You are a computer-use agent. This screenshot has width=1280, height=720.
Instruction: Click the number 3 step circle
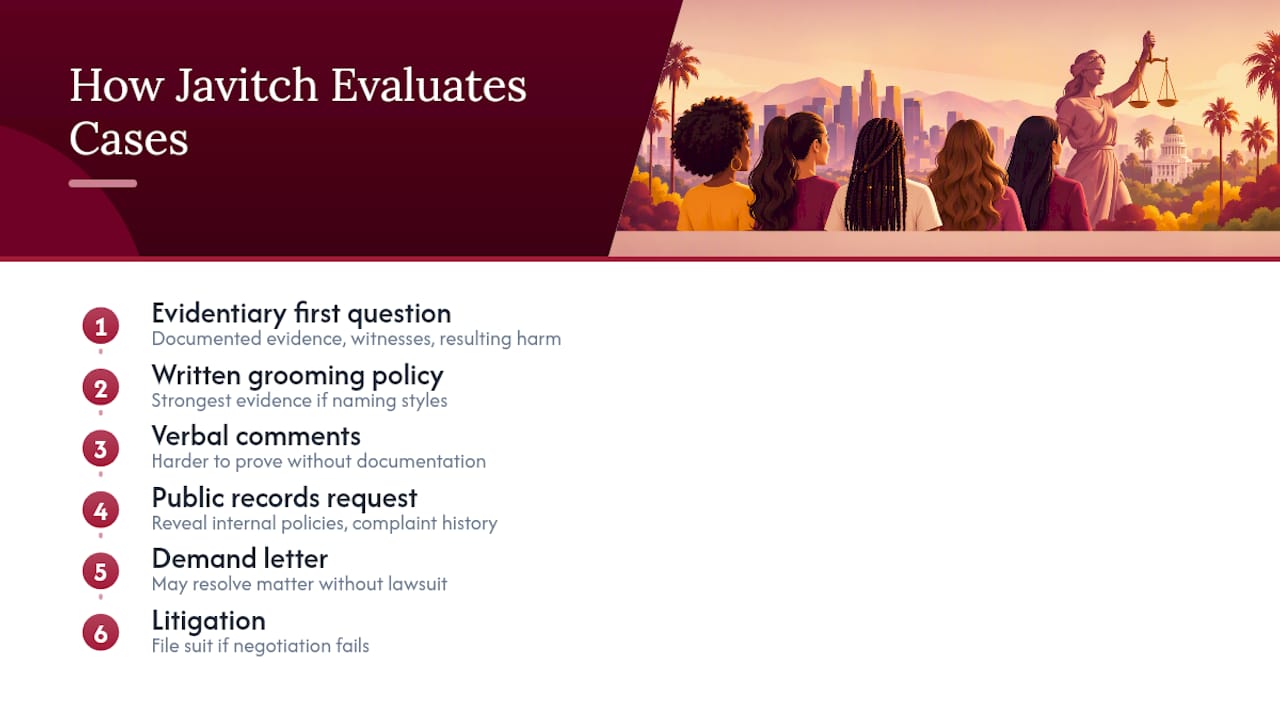[x=100, y=449]
